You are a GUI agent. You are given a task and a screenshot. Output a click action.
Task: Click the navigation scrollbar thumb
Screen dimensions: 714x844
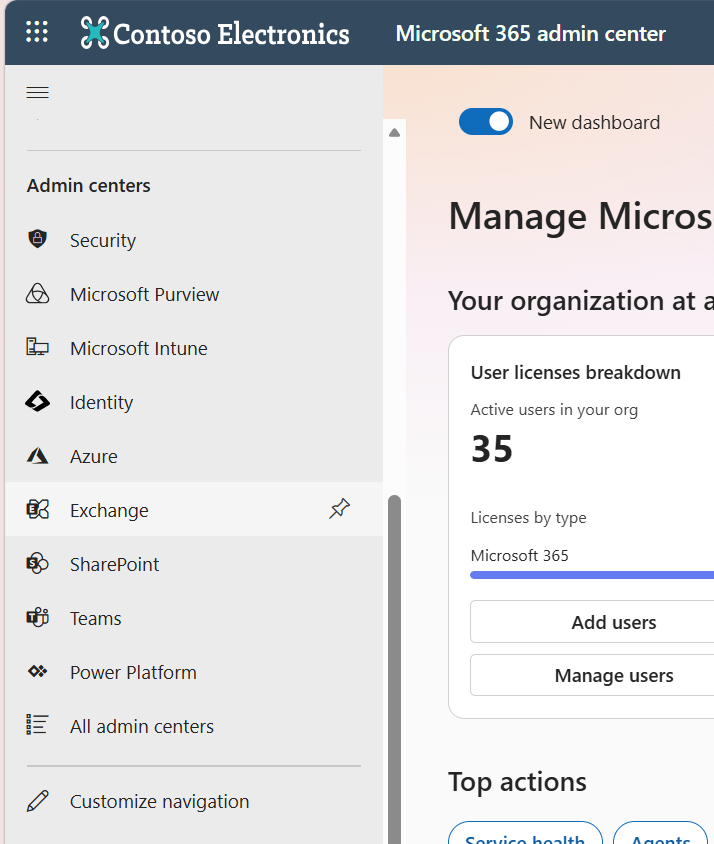(394, 669)
